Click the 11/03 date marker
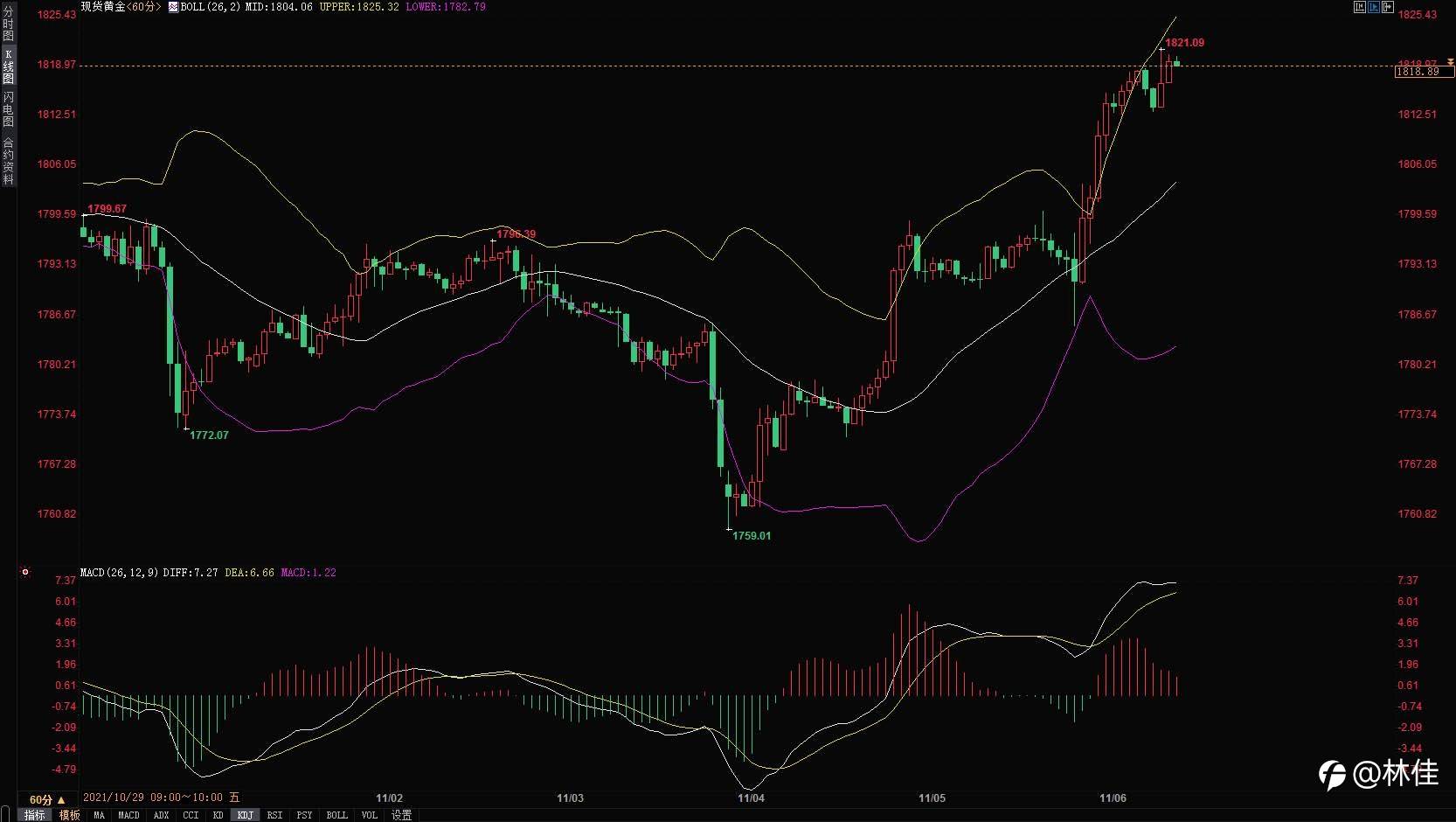This screenshot has width=1456, height=822. click(570, 798)
